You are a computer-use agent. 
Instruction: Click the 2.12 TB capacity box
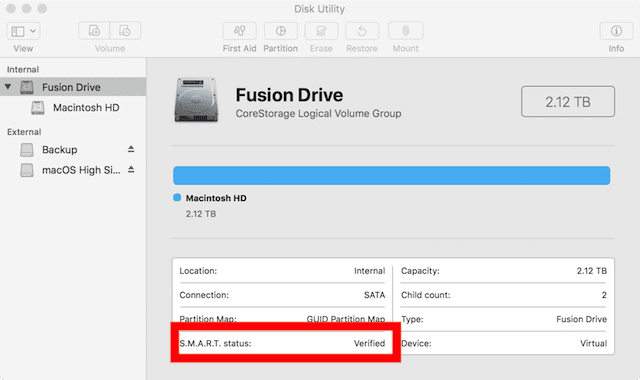568,102
